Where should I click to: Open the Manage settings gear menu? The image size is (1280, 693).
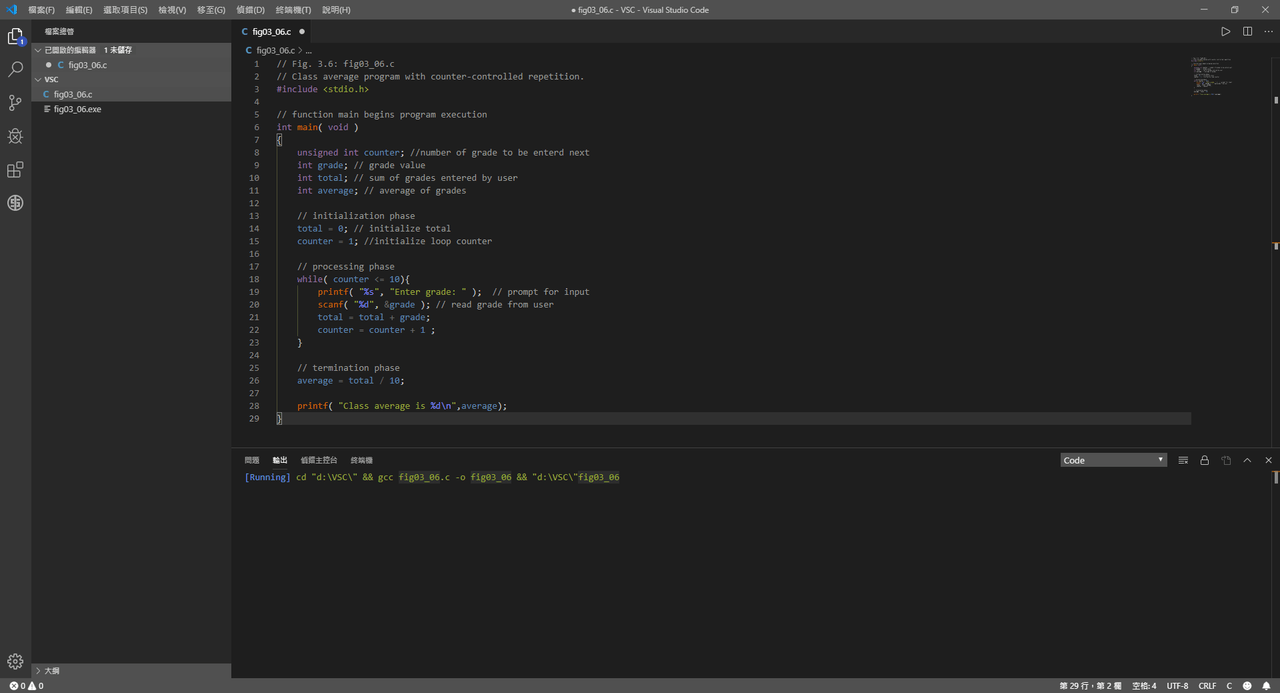[x=15, y=661]
